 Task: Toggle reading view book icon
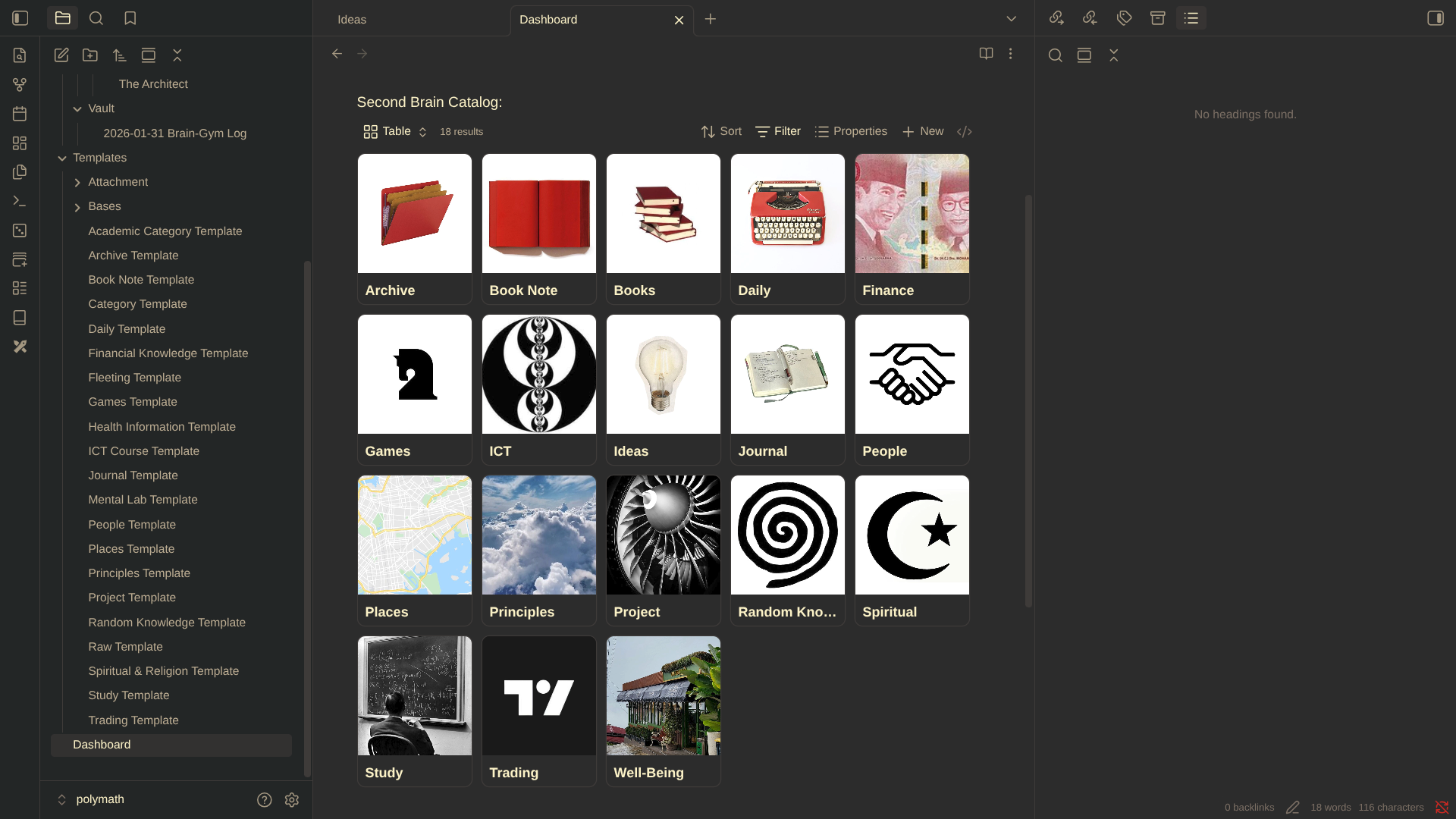pos(986,54)
